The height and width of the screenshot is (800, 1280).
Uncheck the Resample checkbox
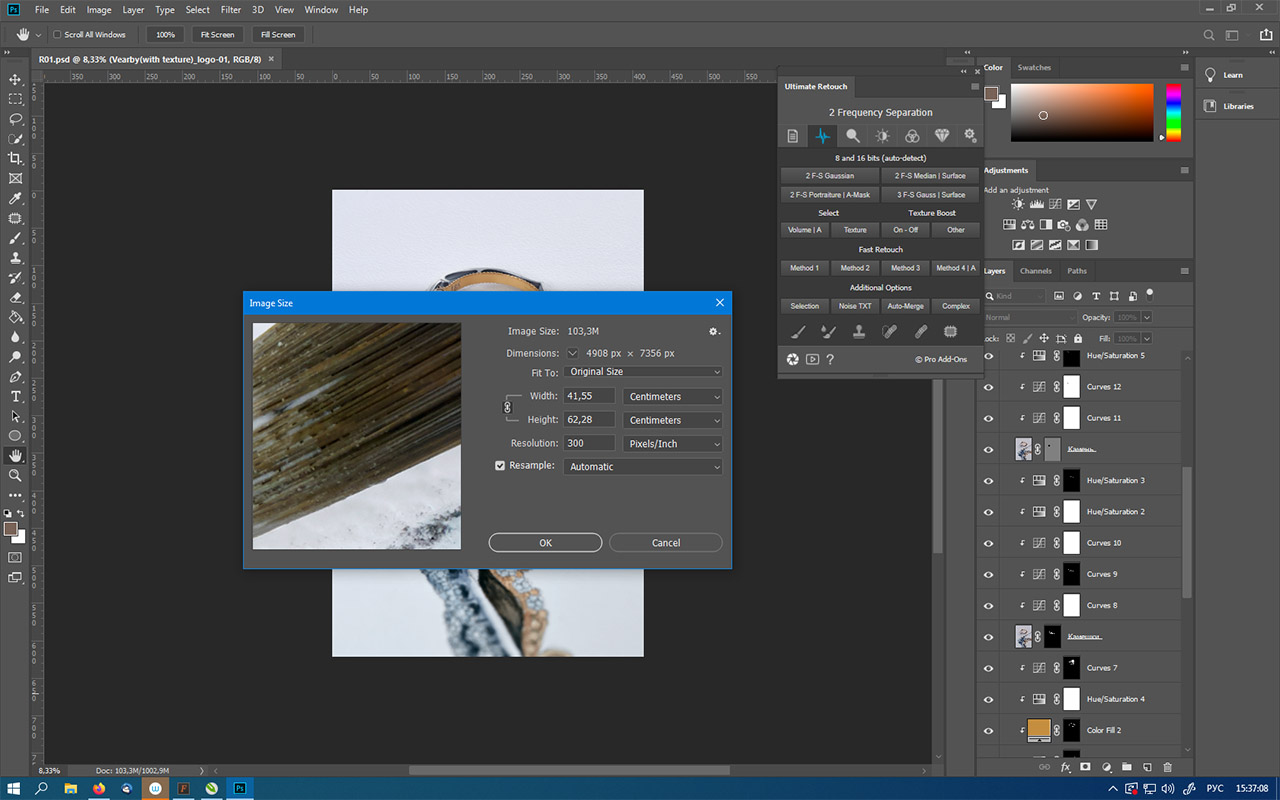pyautogui.click(x=500, y=465)
